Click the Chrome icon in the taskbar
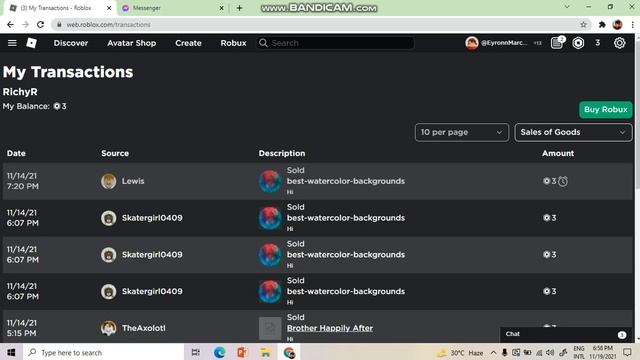This screenshot has width=640, height=360. pos(289,352)
